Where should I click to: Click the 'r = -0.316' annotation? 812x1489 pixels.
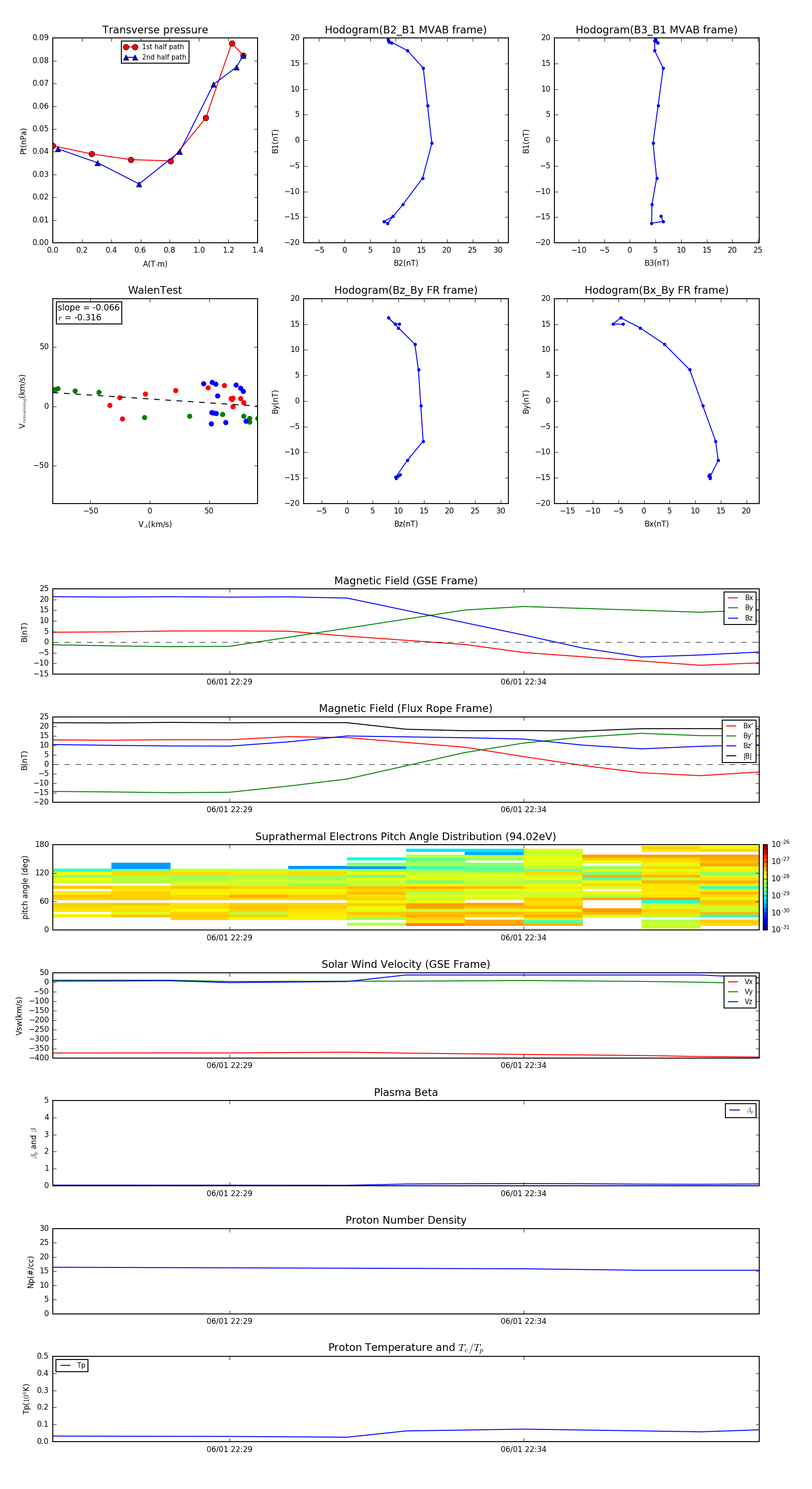80,317
